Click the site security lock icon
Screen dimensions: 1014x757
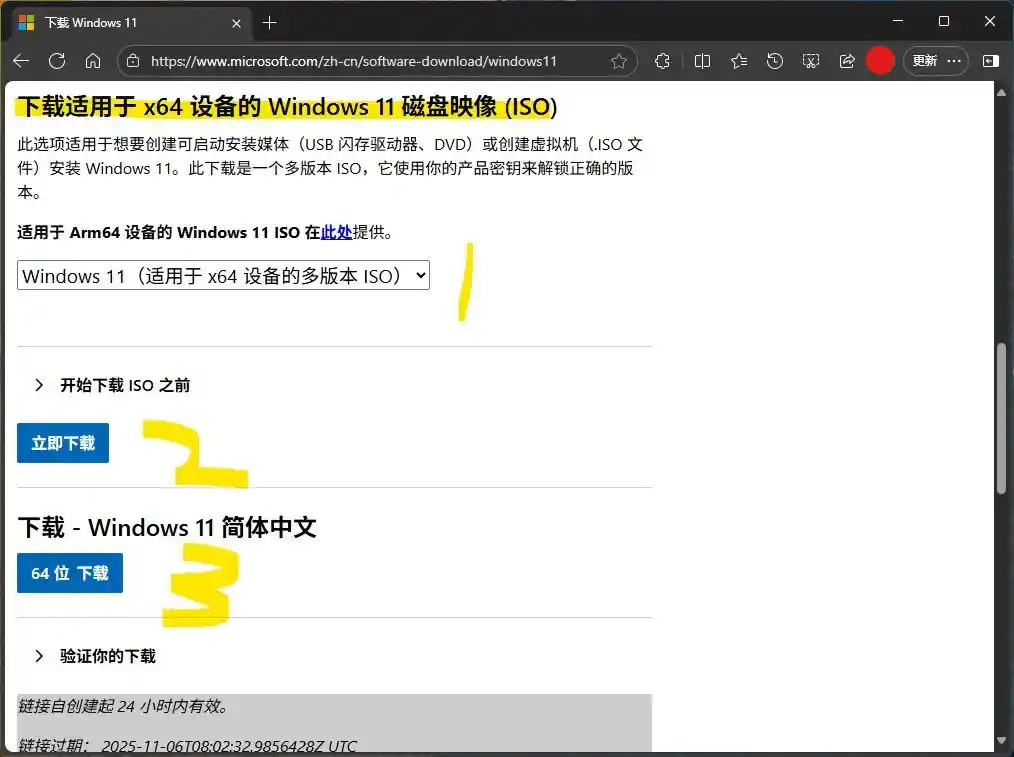coord(133,61)
